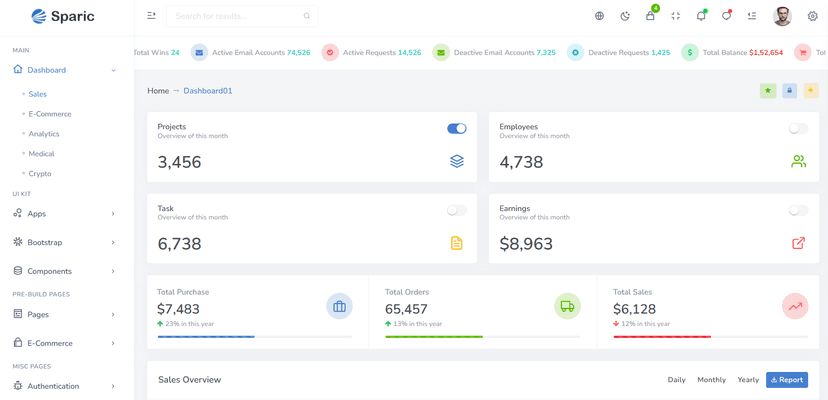Click the Sparic logo
828x400 pixels.
(x=63, y=16)
